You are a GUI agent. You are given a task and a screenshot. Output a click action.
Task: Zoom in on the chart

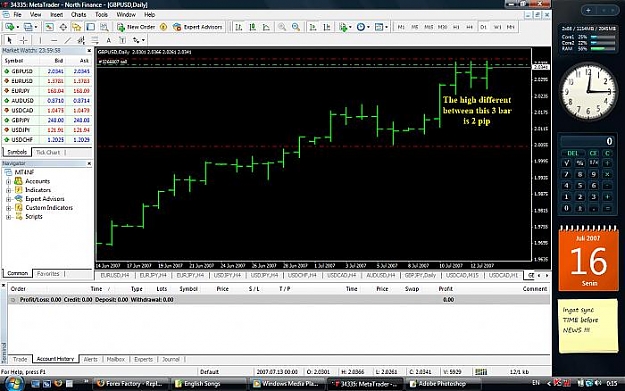click(x=282, y=27)
